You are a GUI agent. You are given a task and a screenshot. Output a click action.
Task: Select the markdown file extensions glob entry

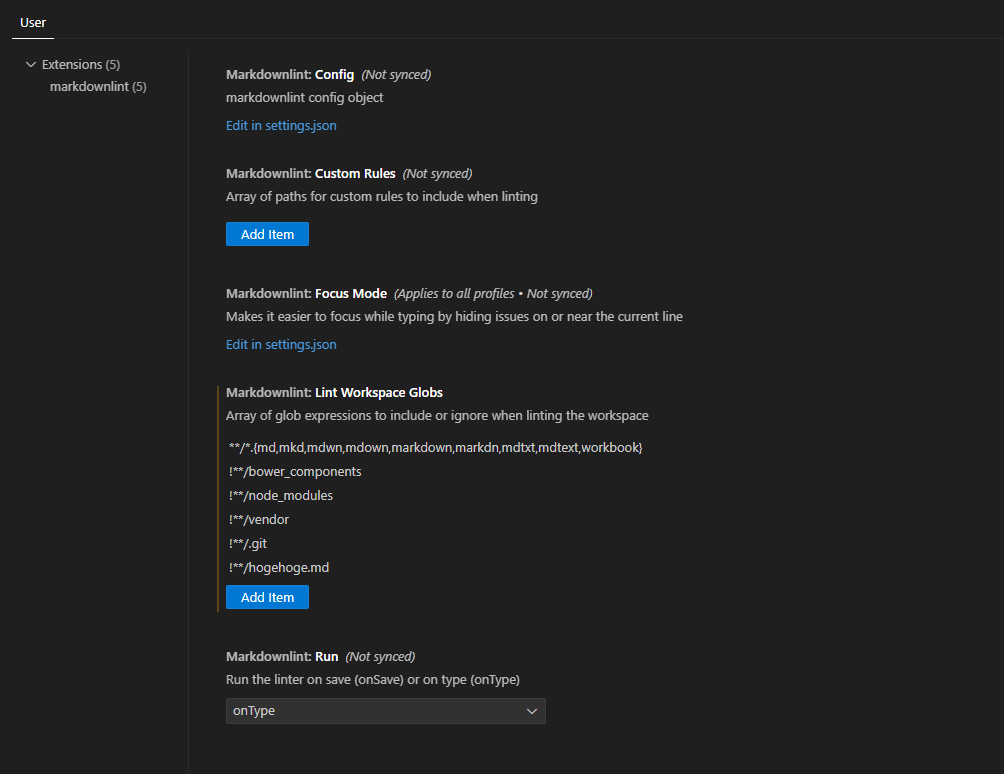click(435, 447)
